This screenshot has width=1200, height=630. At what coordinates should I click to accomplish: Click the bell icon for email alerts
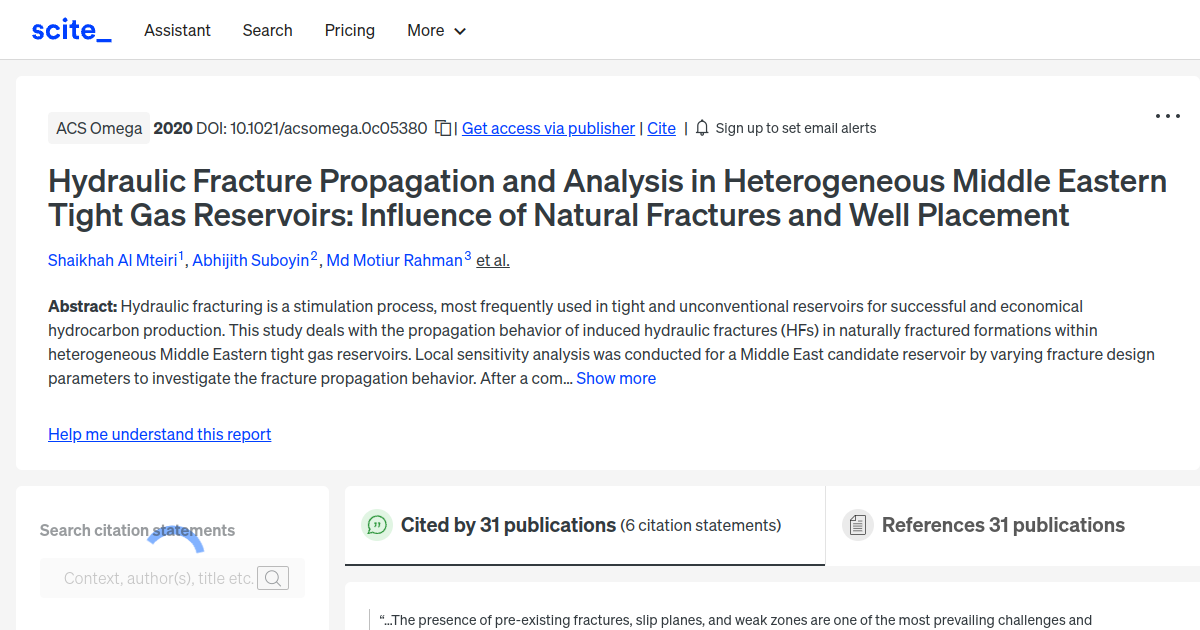click(702, 128)
